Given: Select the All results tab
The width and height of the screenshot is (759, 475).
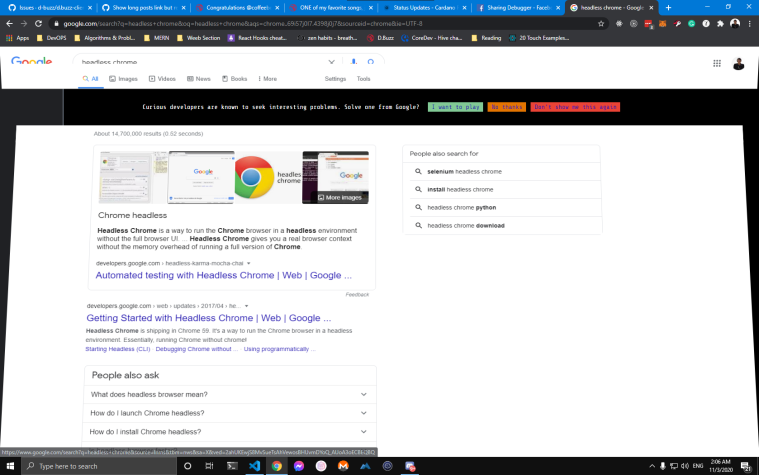Looking at the screenshot, I should [91, 78].
